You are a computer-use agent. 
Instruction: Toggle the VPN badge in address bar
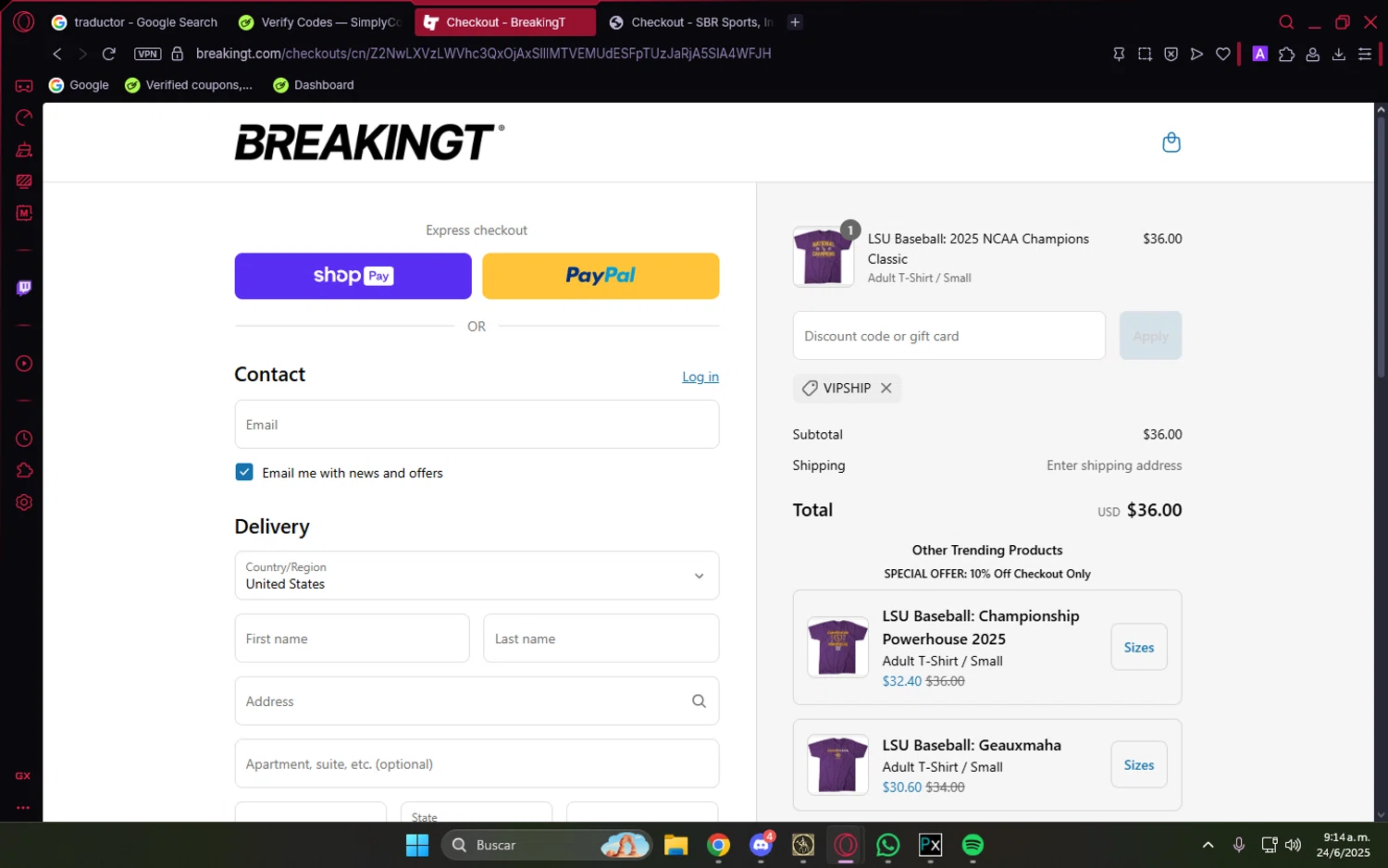coord(148,54)
